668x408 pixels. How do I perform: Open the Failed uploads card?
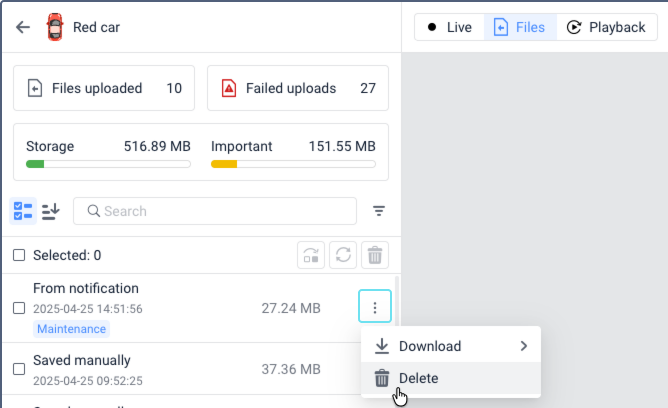[x=298, y=88]
